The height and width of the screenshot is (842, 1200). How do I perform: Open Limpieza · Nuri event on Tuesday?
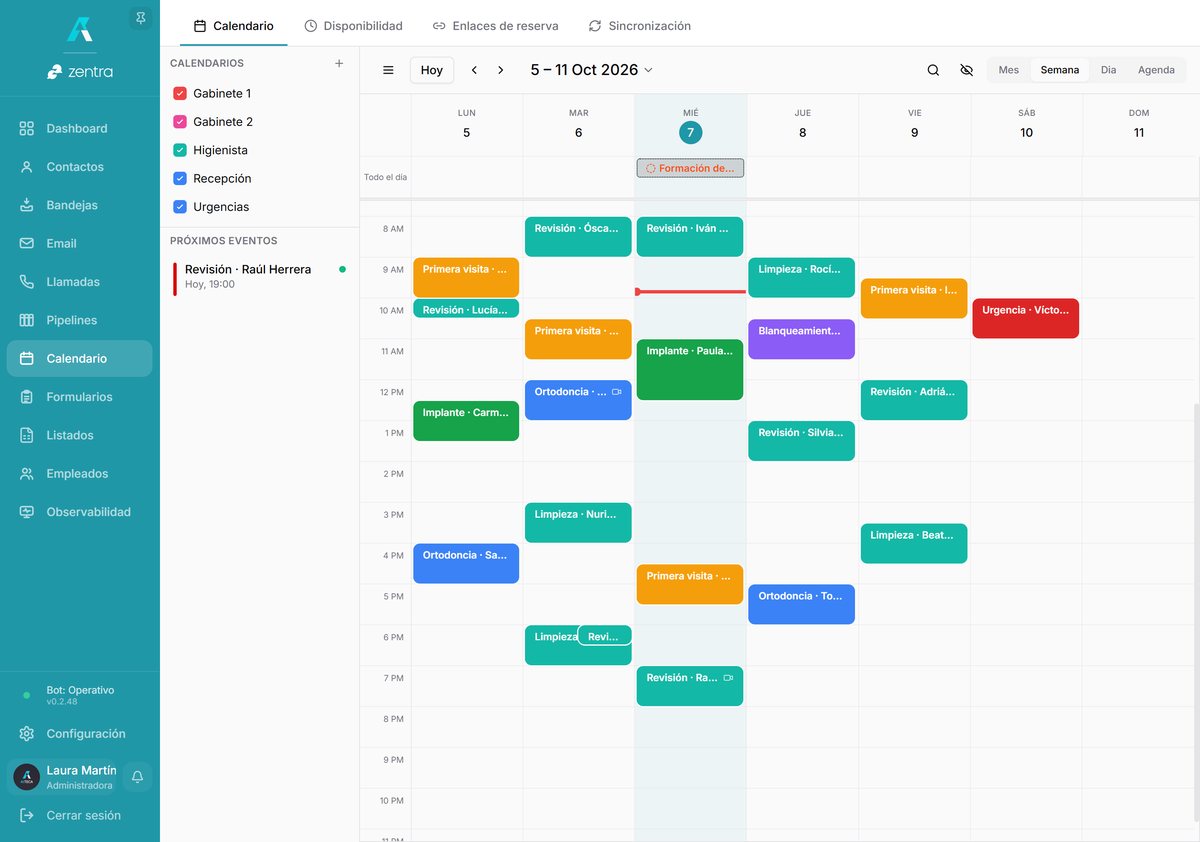[x=578, y=523]
